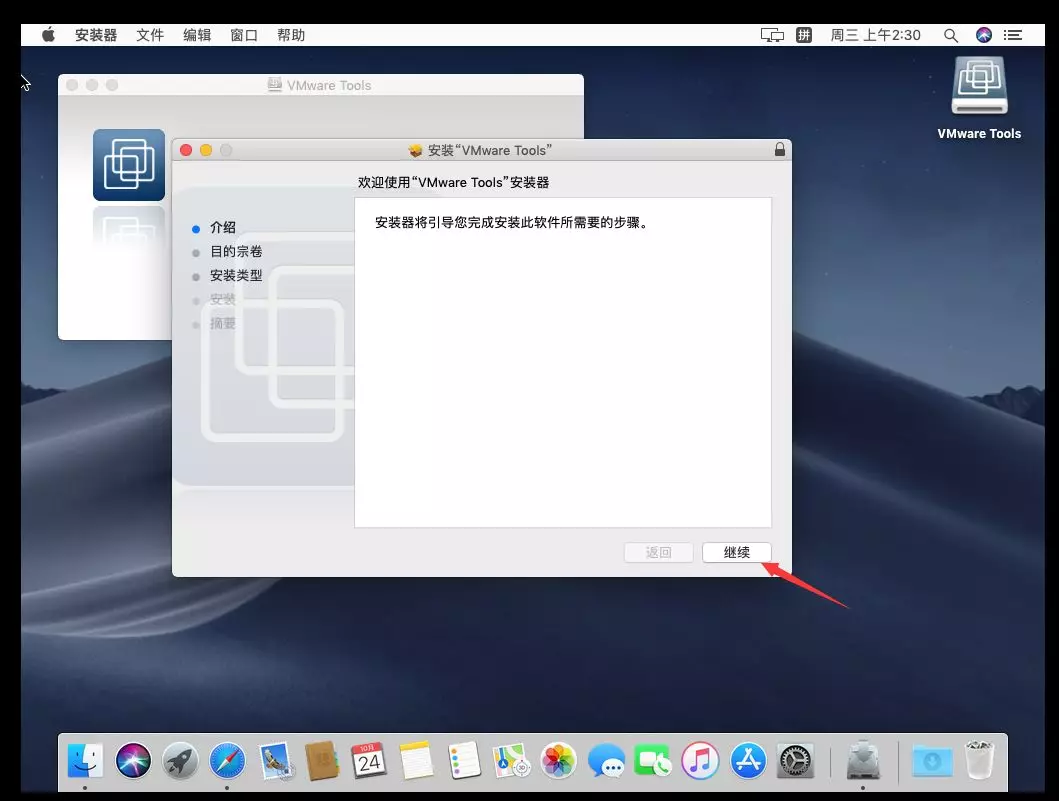Open Reminders in the Dock
Screen dimensions: 1059x801
tap(465, 760)
